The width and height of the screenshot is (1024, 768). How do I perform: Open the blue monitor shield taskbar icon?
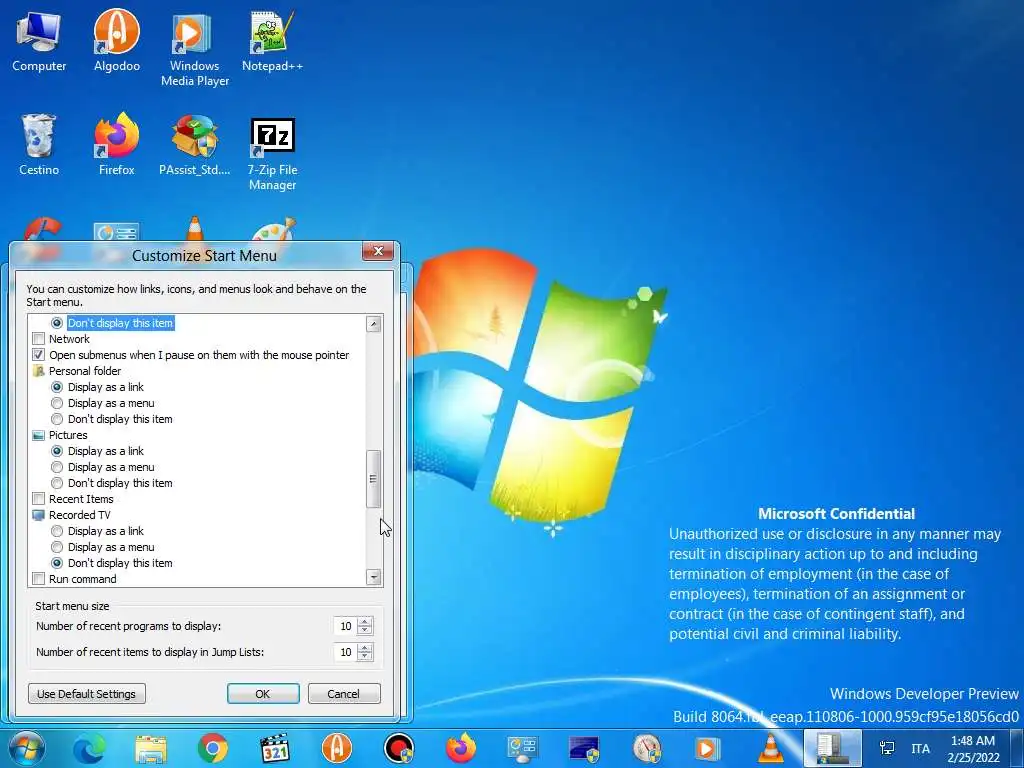point(584,748)
